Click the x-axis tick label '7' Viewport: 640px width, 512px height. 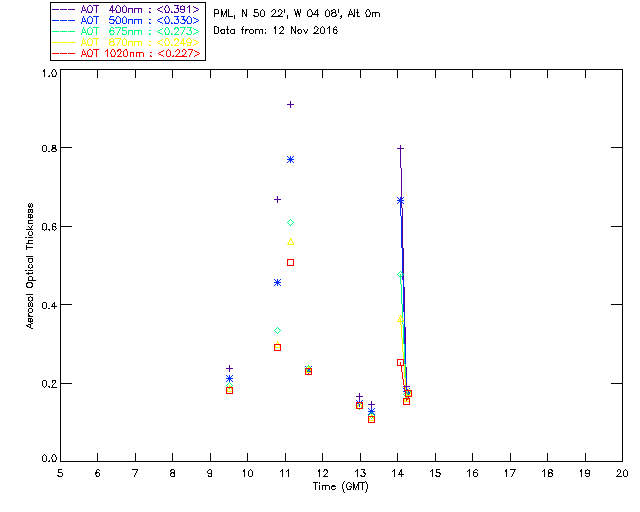(x=135, y=473)
